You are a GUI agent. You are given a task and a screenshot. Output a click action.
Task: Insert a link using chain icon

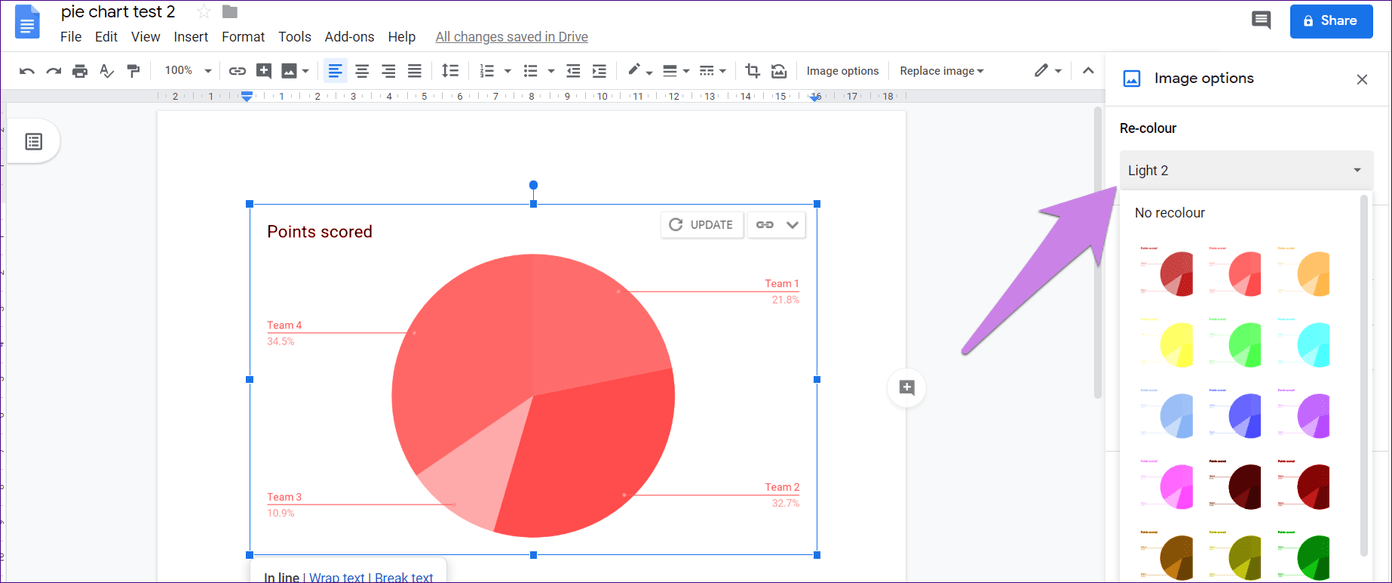[237, 71]
